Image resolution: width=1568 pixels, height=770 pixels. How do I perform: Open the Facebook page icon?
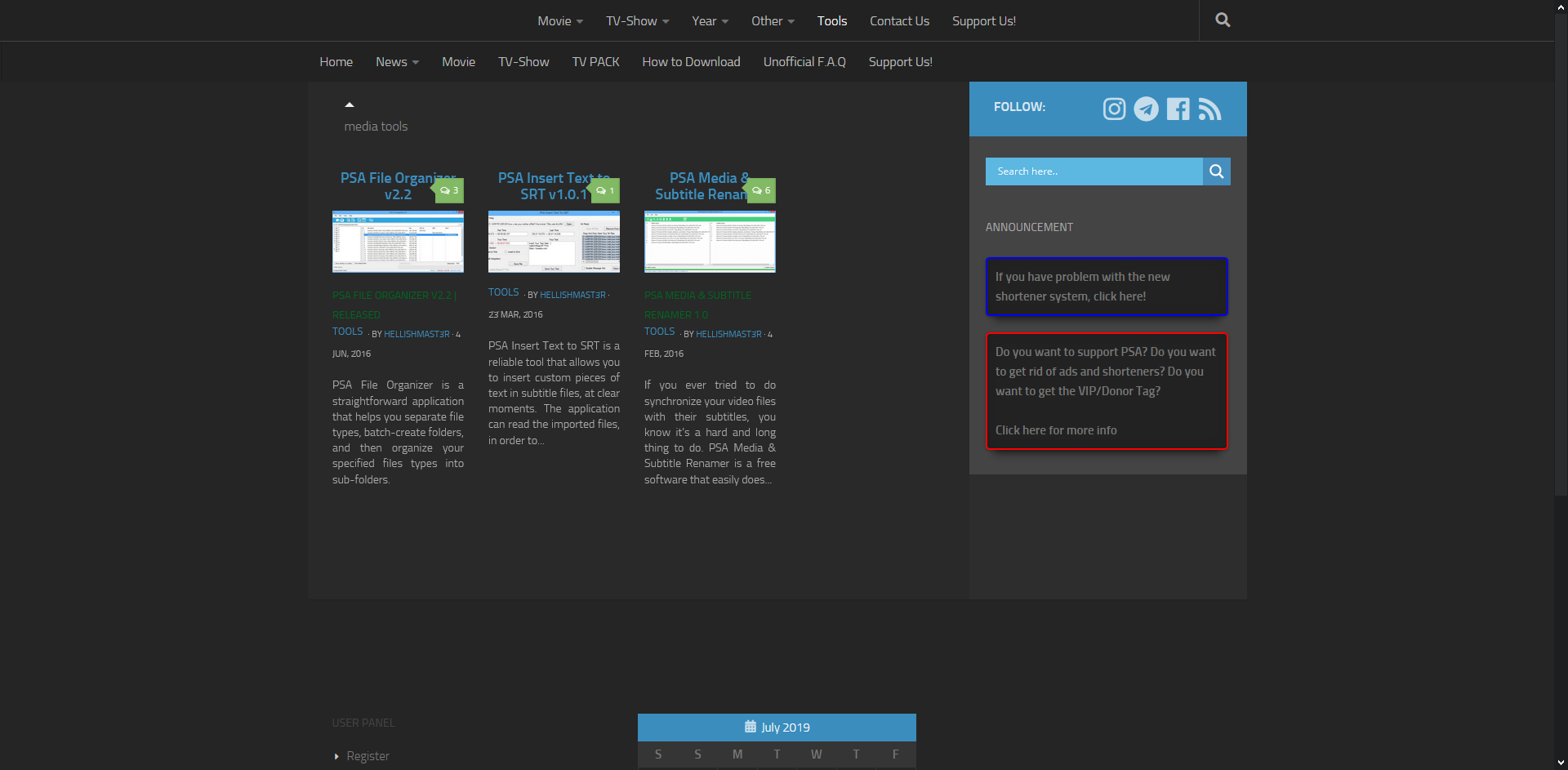[x=1178, y=109]
